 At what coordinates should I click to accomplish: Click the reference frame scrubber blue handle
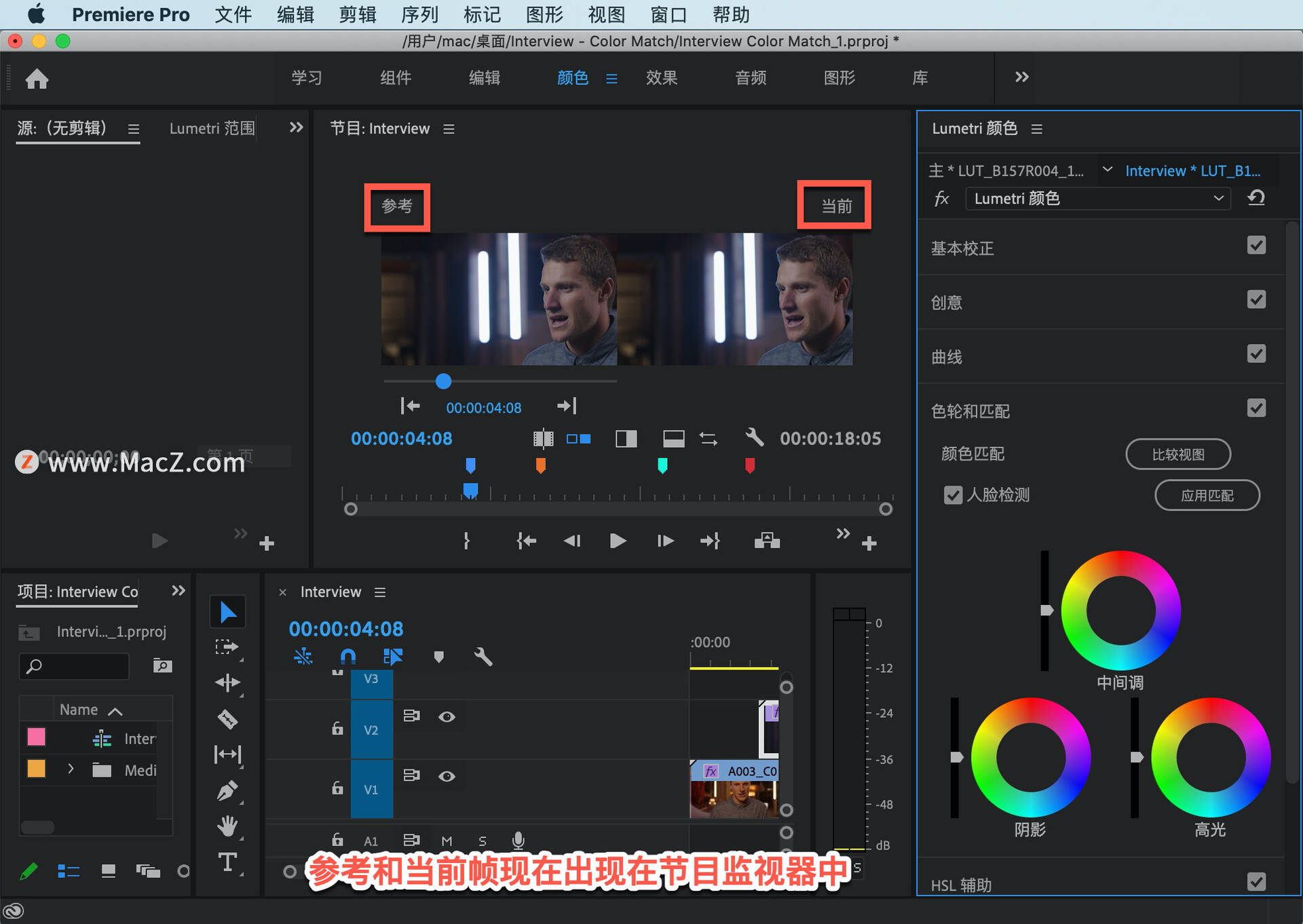(x=443, y=381)
